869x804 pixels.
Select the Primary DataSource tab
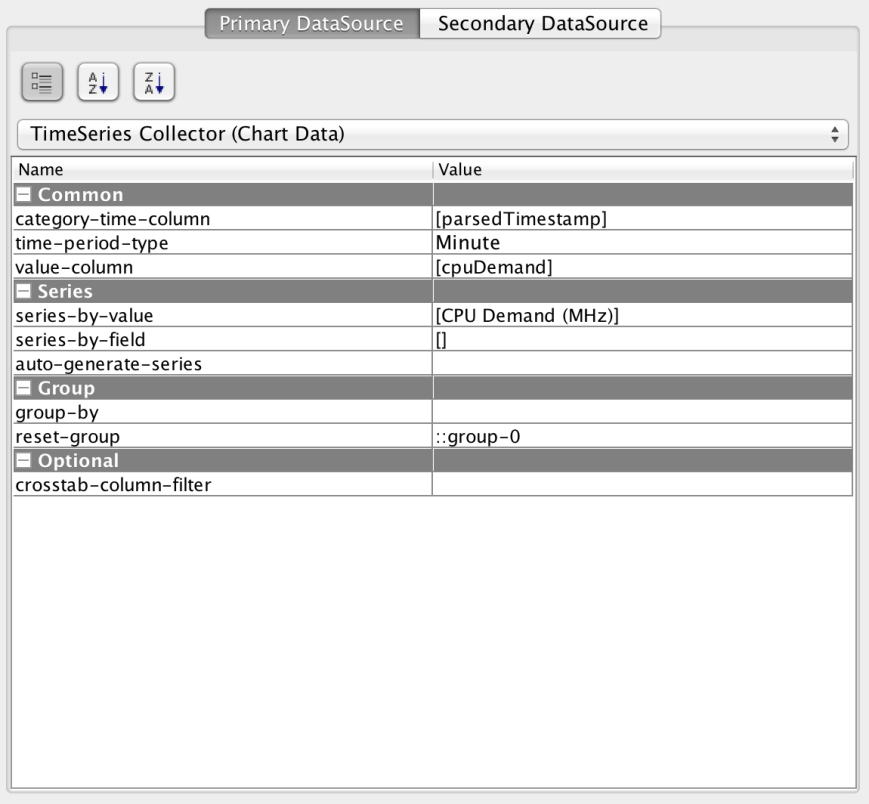point(311,23)
